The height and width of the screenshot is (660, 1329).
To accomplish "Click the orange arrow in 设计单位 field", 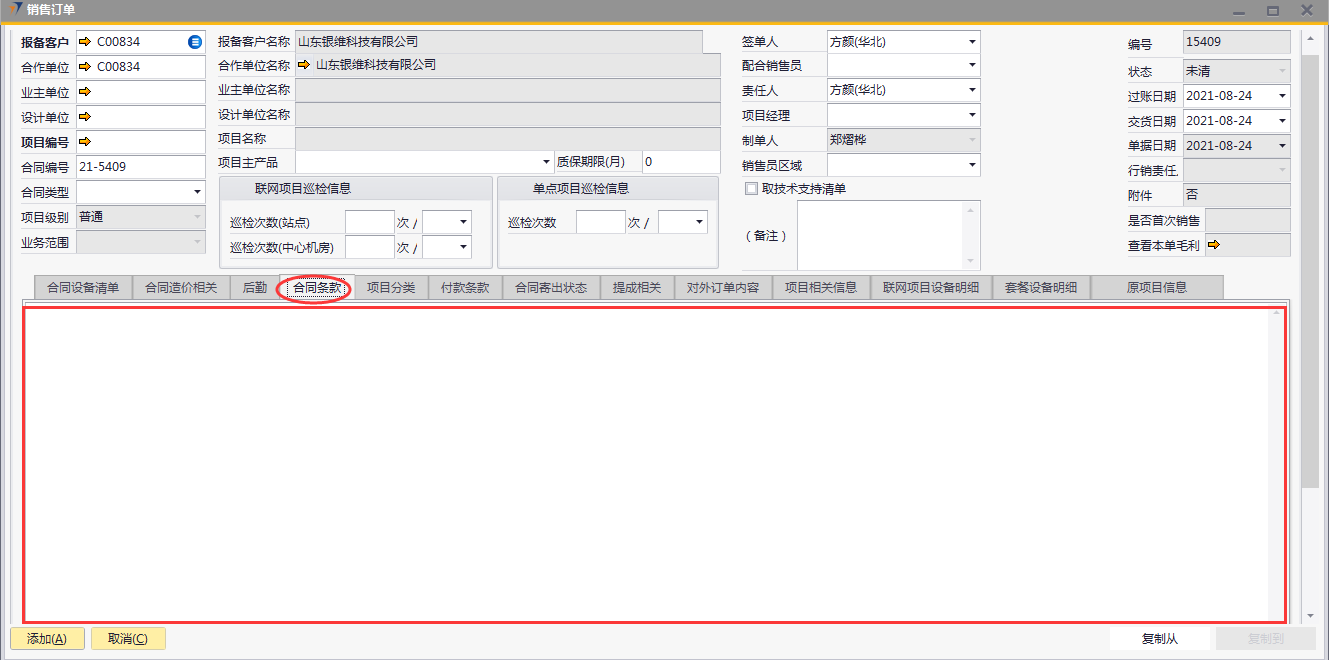I will tap(85, 117).
